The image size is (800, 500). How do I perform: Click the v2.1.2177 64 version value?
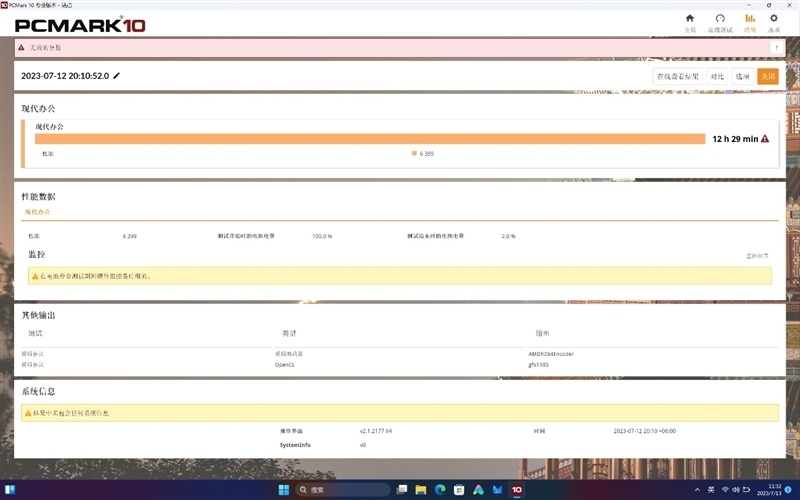[376, 431]
